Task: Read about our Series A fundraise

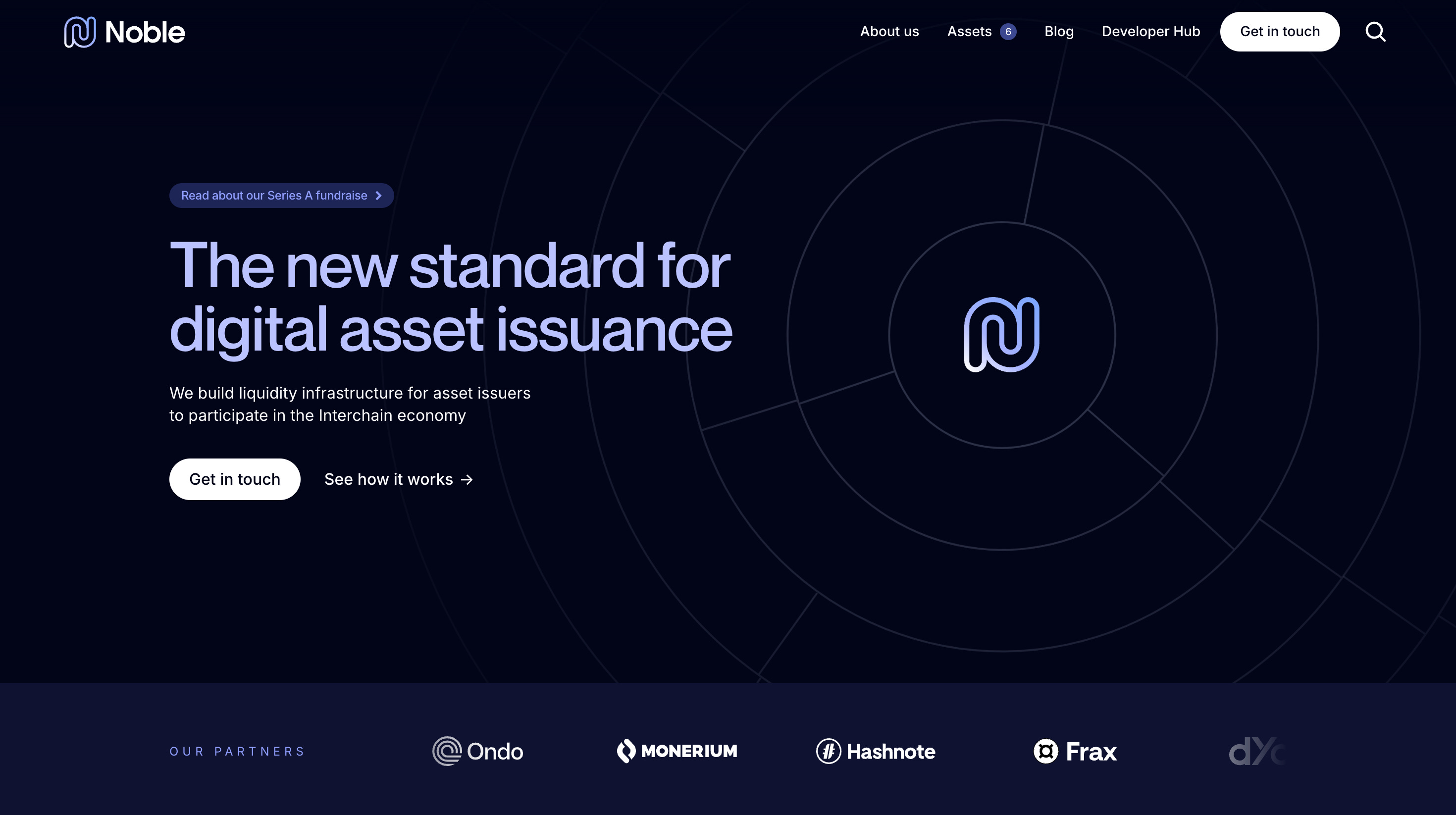Action: (x=274, y=196)
